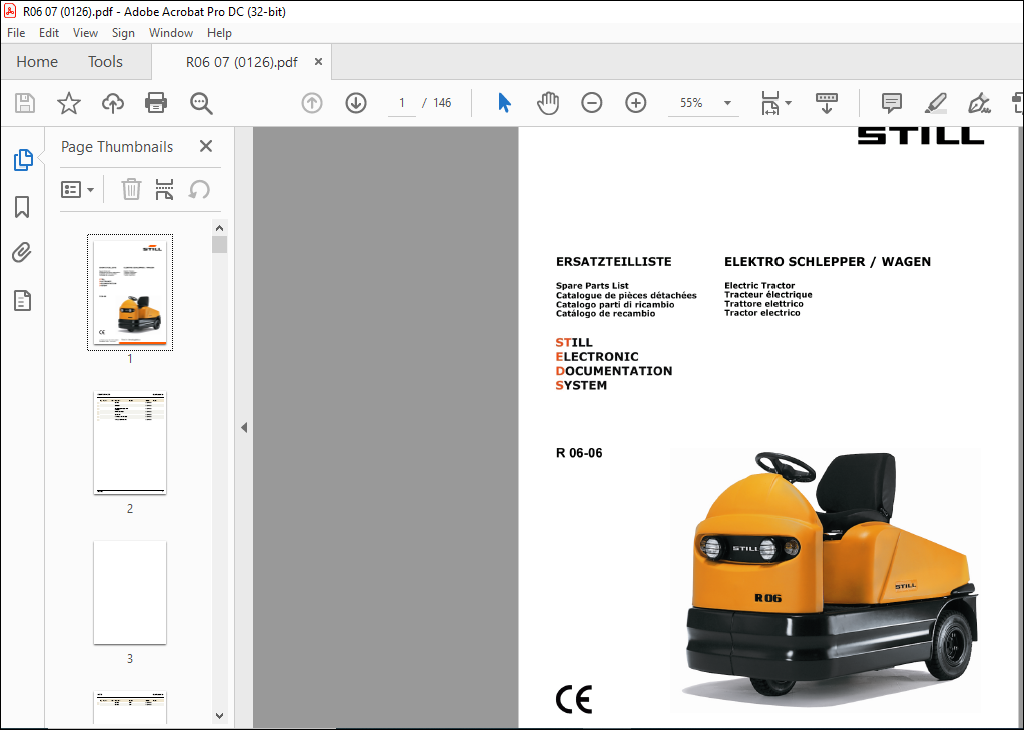
Task: Click the scrolling mode keyboard icon
Action: tap(827, 103)
